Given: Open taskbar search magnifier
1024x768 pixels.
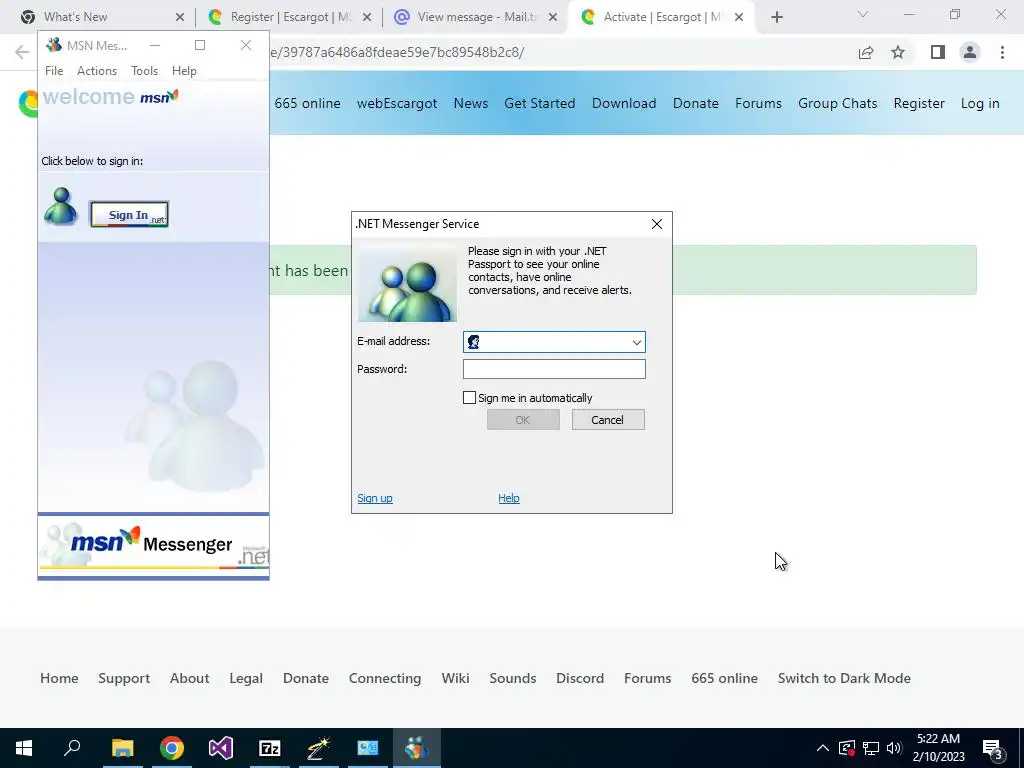Looking at the screenshot, I should pos(72,748).
